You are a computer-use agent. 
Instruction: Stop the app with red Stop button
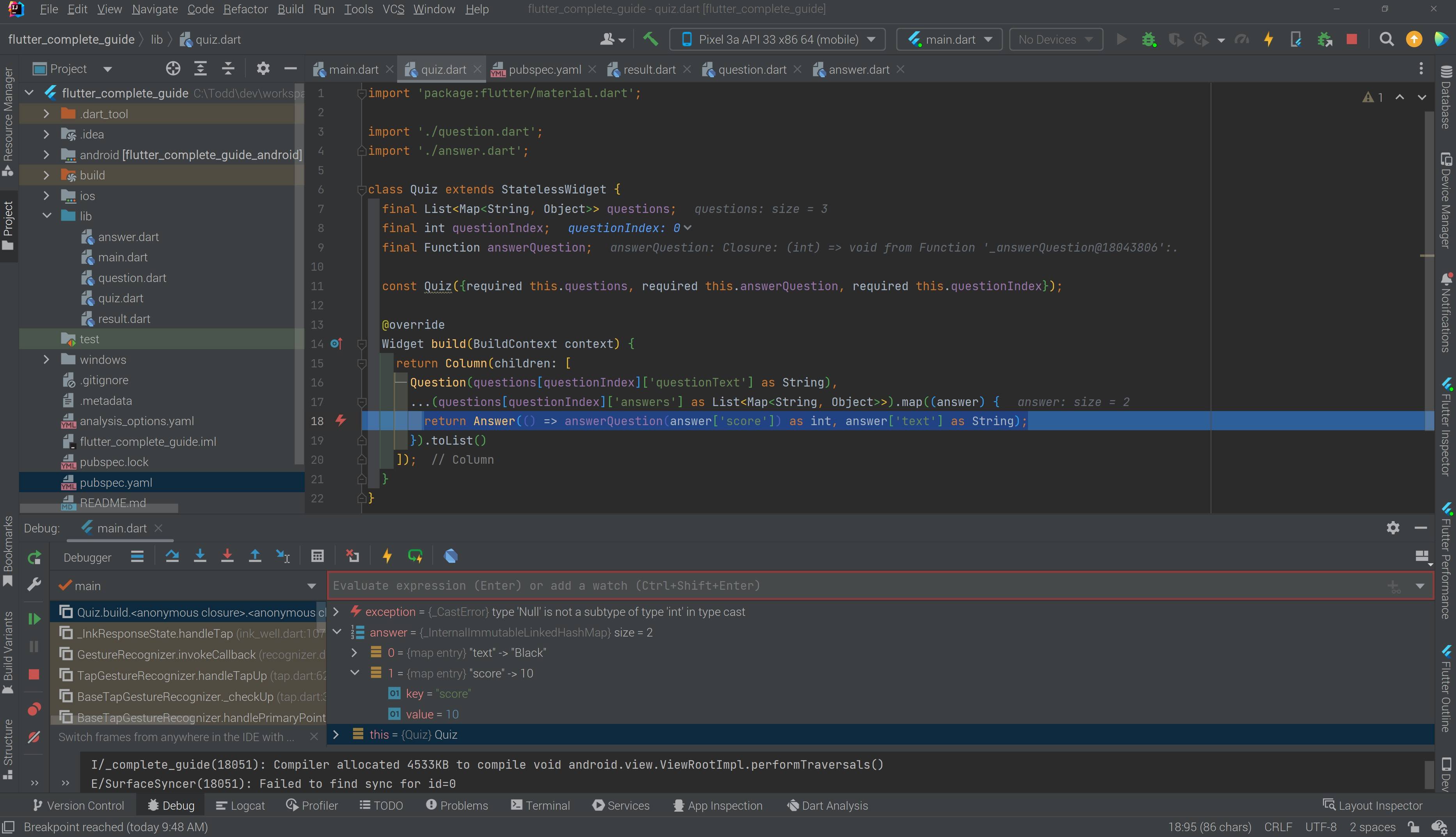(x=1352, y=39)
